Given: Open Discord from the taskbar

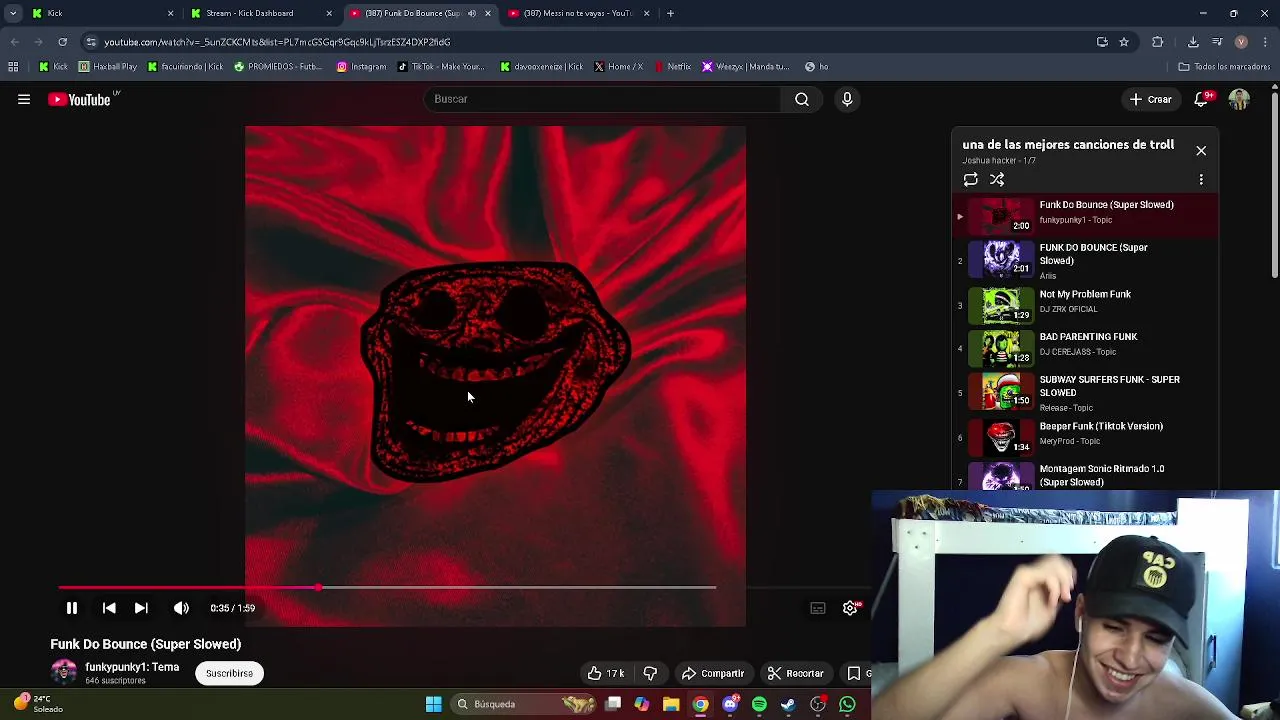Looking at the screenshot, I should tap(730, 704).
